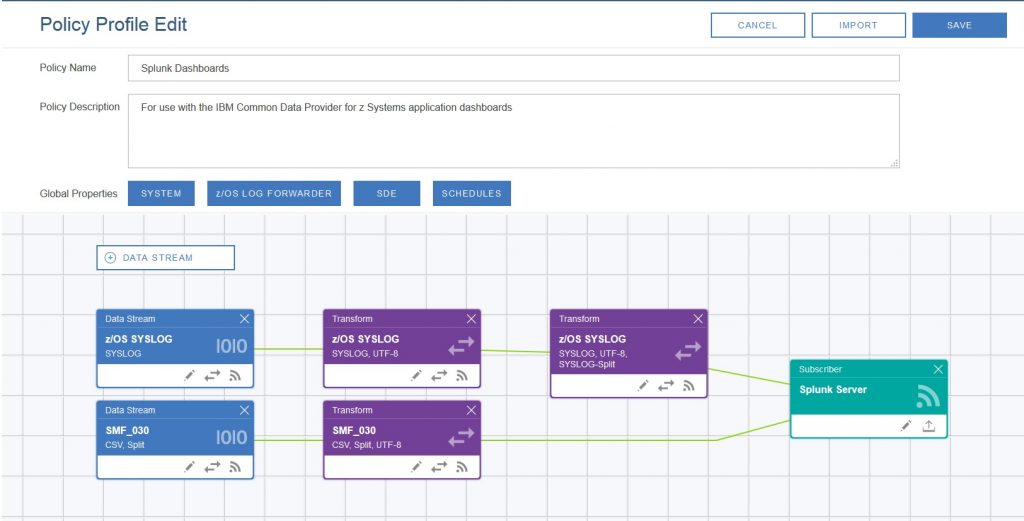The image size is (1024, 521).
Task: Select the Splunk Server title text
Action: (833, 389)
